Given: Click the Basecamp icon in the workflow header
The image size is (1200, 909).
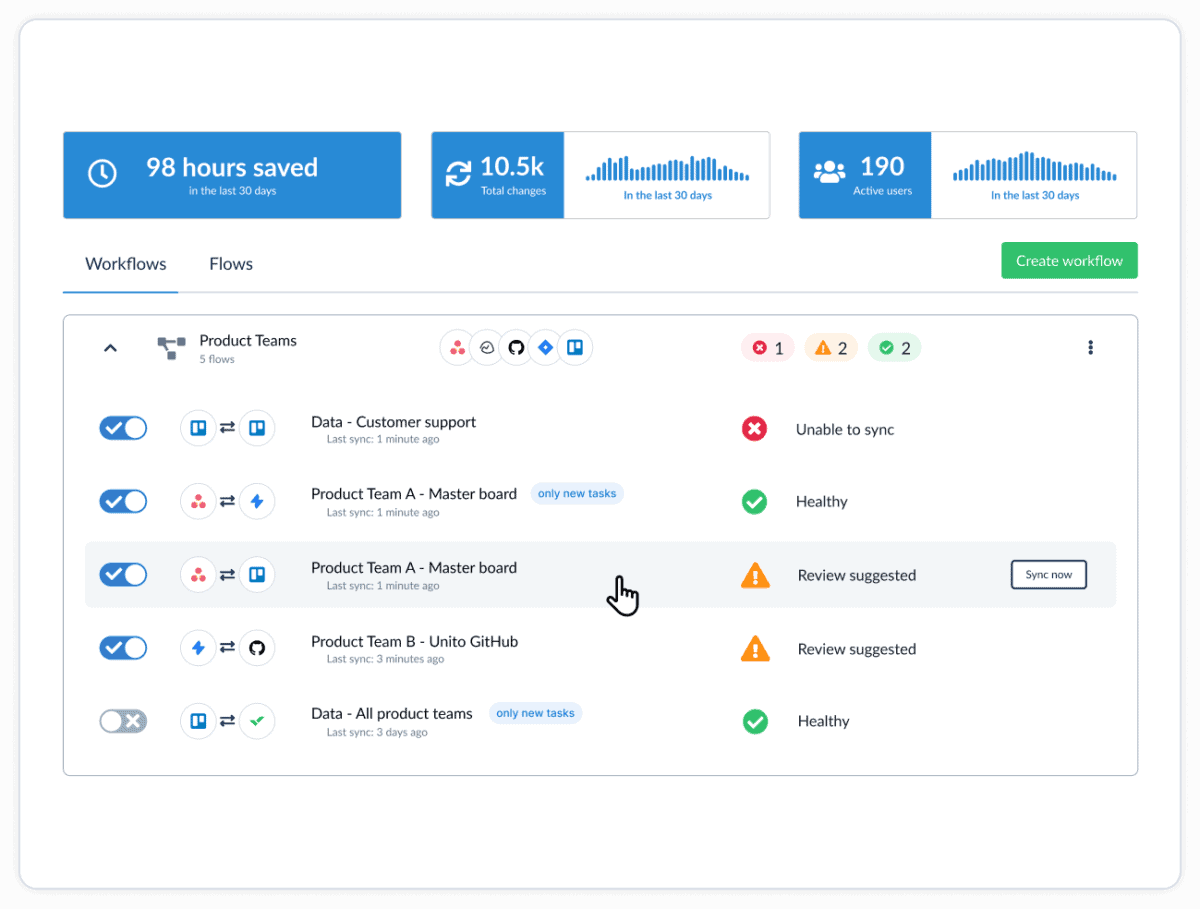Looking at the screenshot, I should click(x=487, y=347).
